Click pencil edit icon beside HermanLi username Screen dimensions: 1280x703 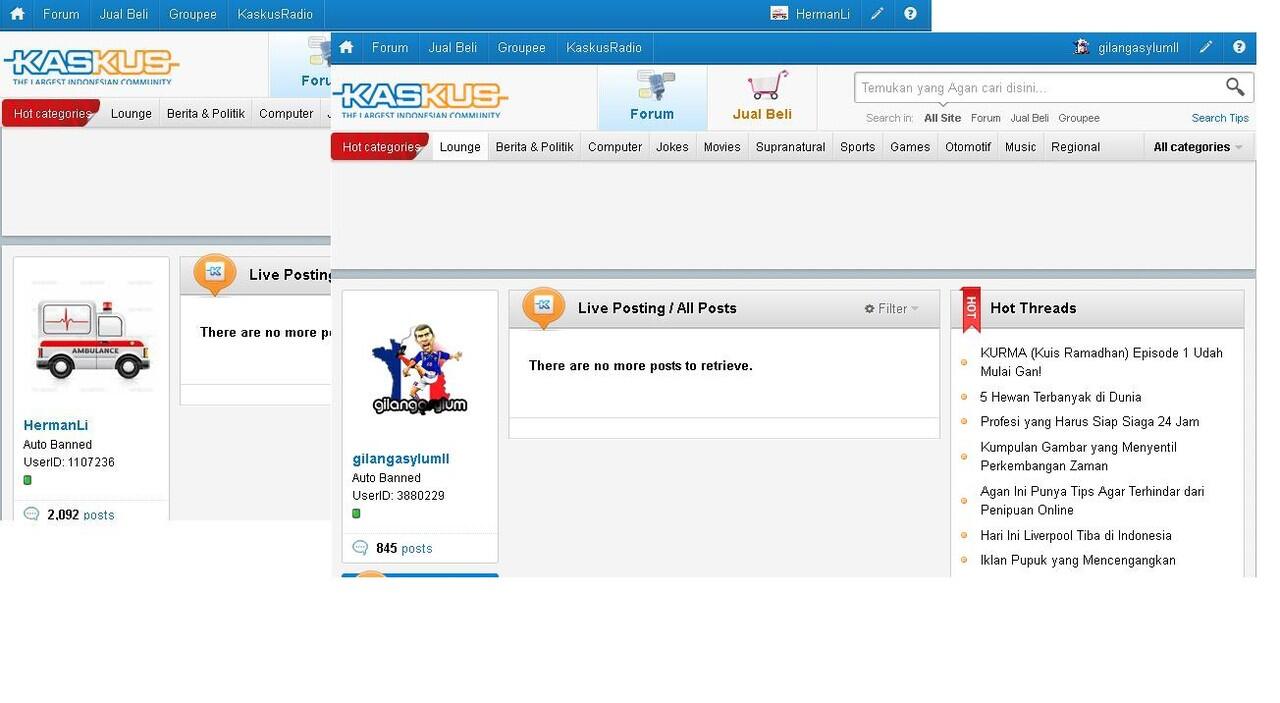pos(877,14)
